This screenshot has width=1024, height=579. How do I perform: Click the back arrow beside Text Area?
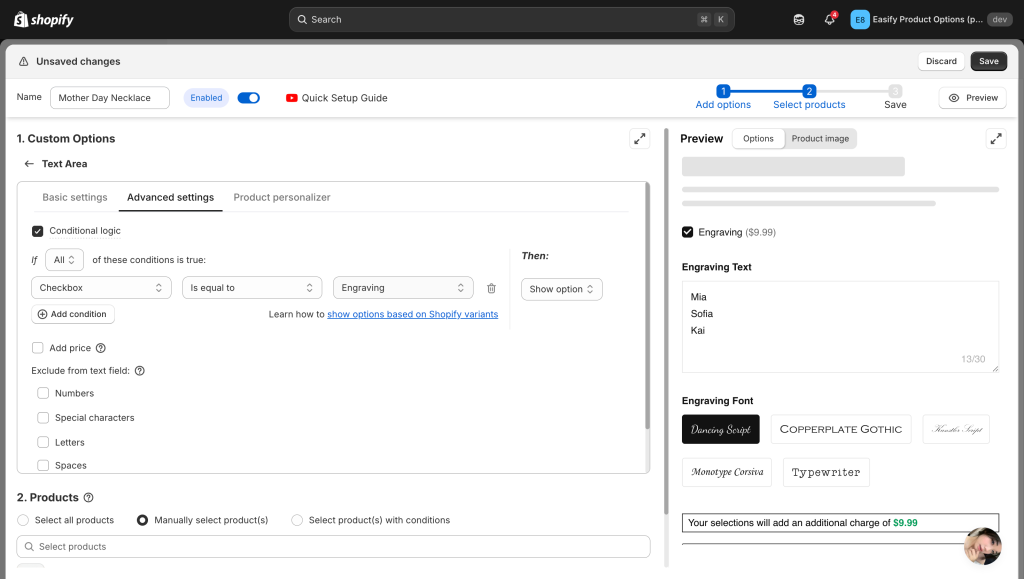(x=29, y=164)
